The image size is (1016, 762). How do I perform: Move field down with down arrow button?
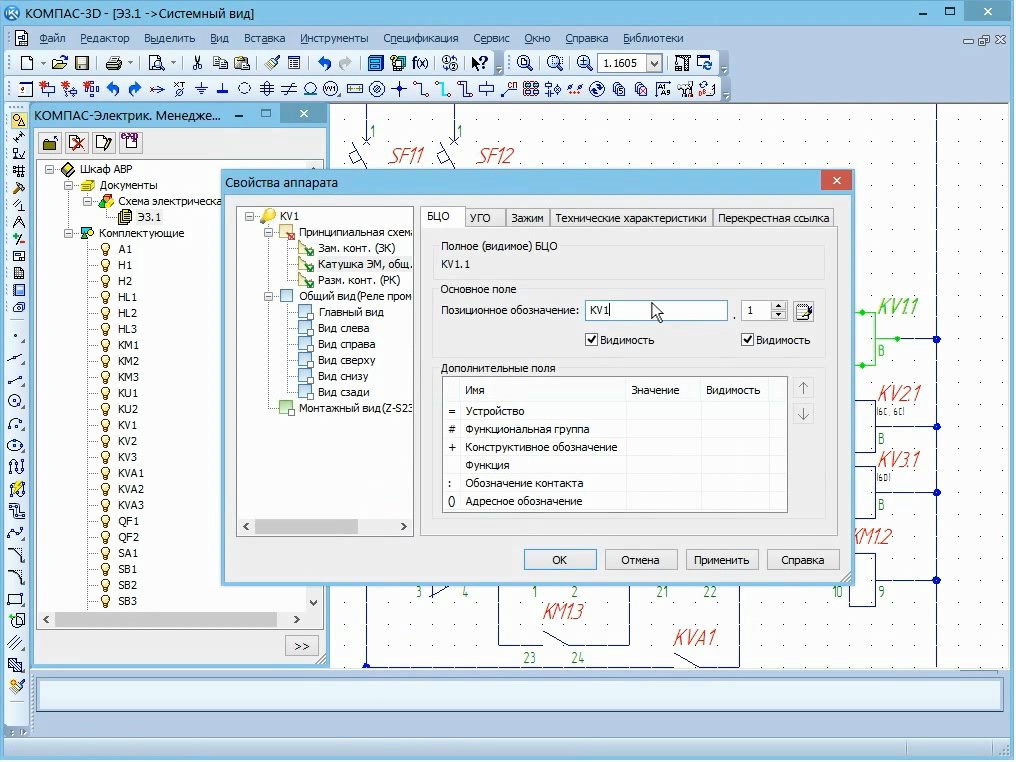803,414
